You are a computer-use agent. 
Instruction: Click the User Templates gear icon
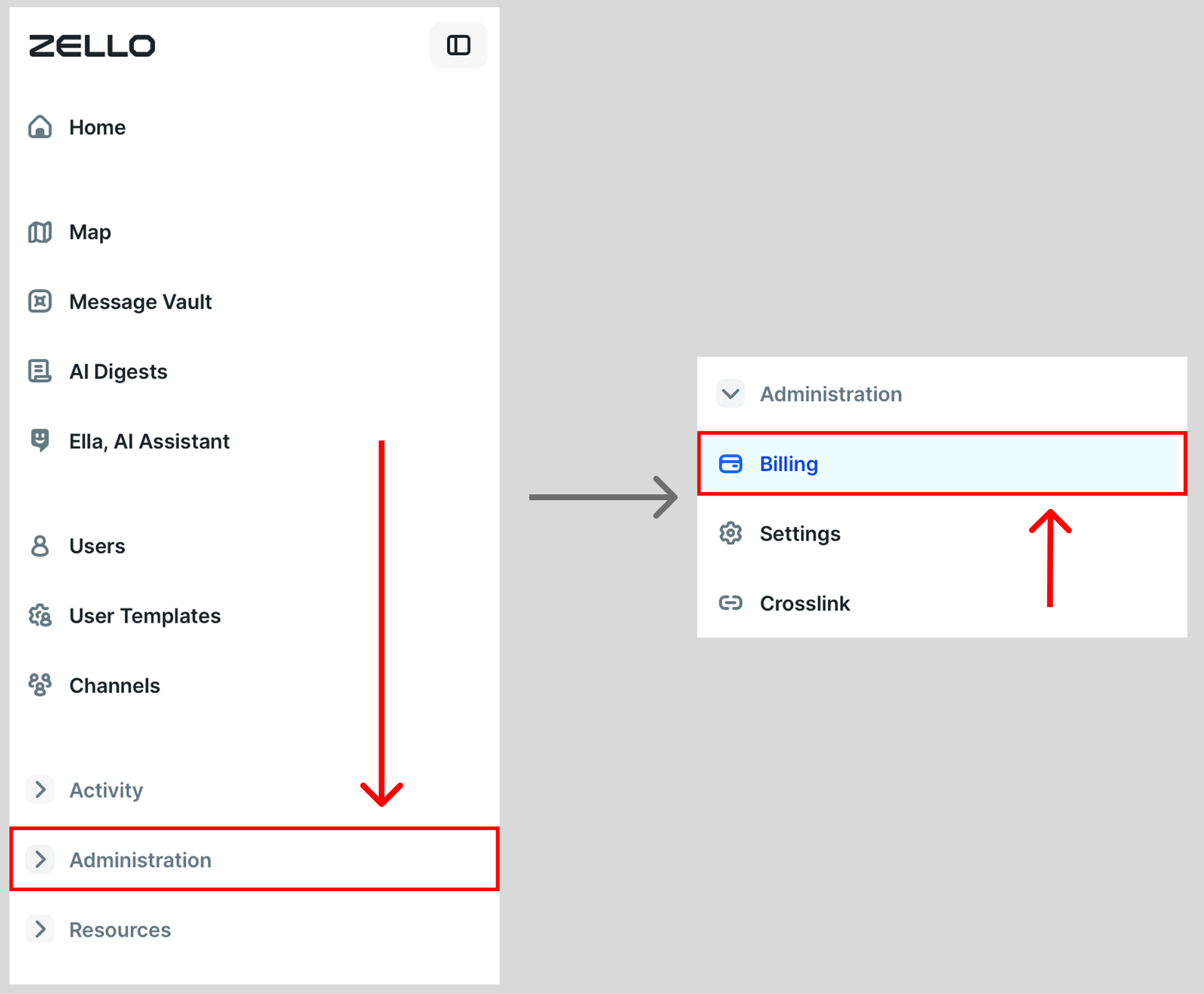click(40, 615)
